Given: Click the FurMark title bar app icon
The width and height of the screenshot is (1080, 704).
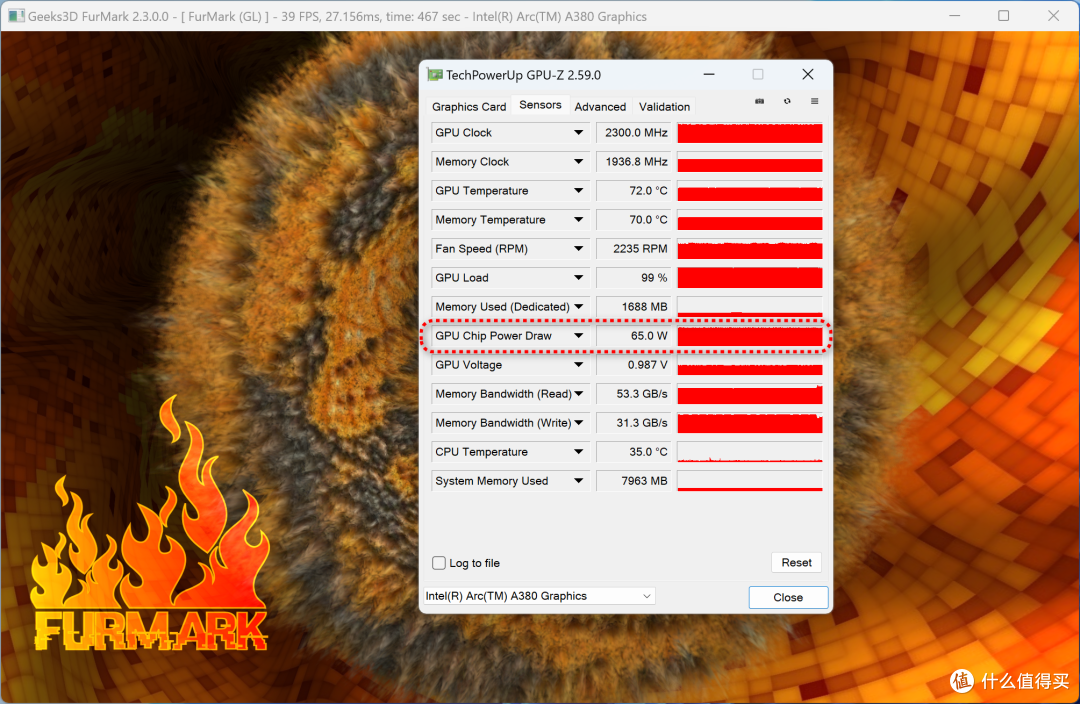Looking at the screenshot, I should [16, 16].
